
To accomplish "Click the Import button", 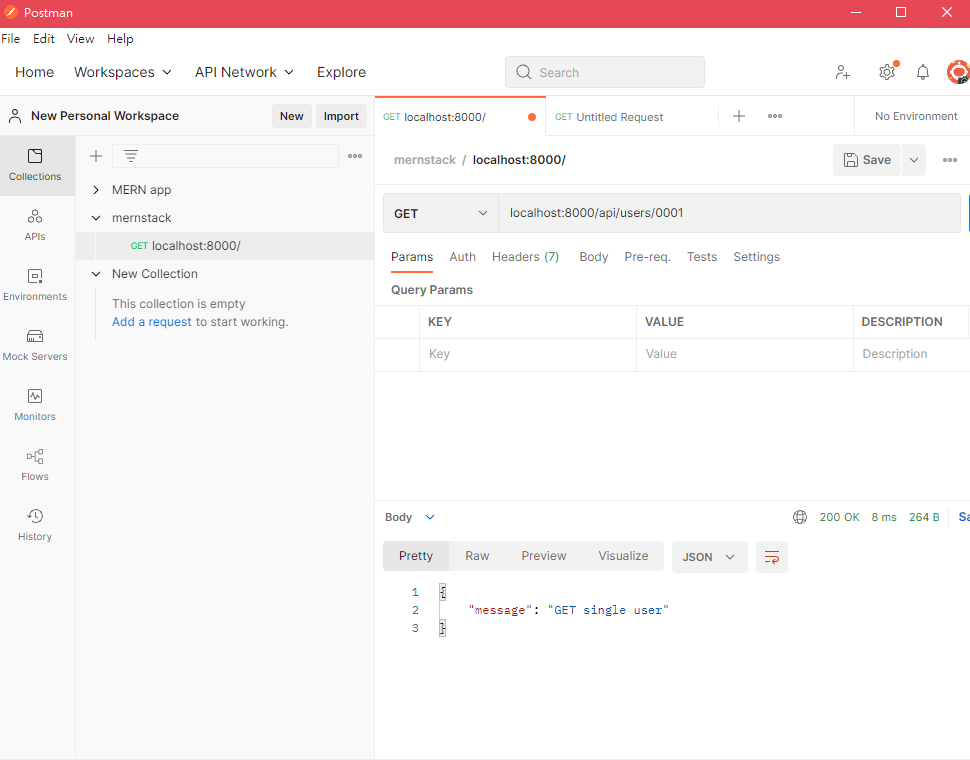I will click(x=341, y=116).
